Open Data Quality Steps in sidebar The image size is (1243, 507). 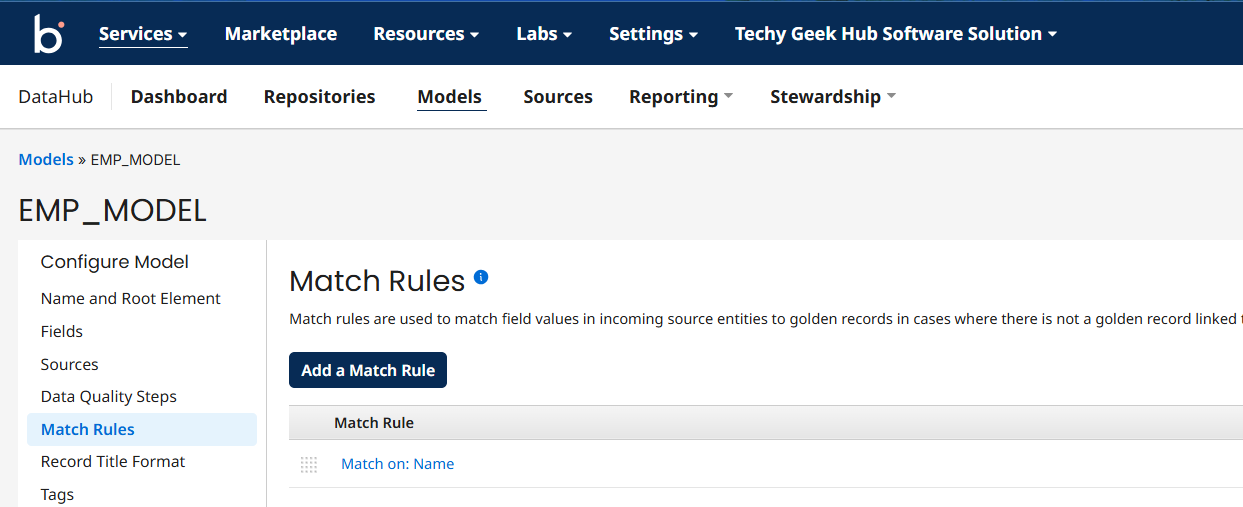pos(108,397)
